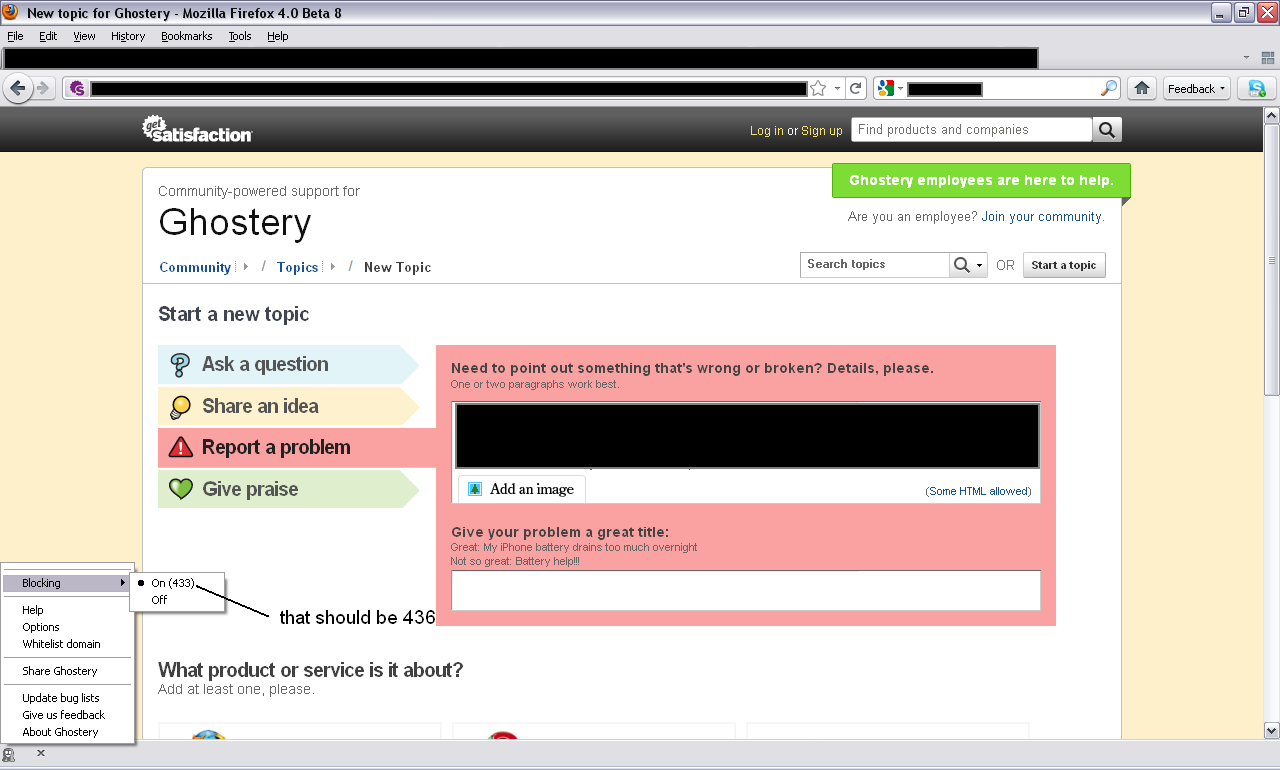Choose Help in Ghostery popup menu
This screenshot has width=1280, height=770.
coord(67,610)
